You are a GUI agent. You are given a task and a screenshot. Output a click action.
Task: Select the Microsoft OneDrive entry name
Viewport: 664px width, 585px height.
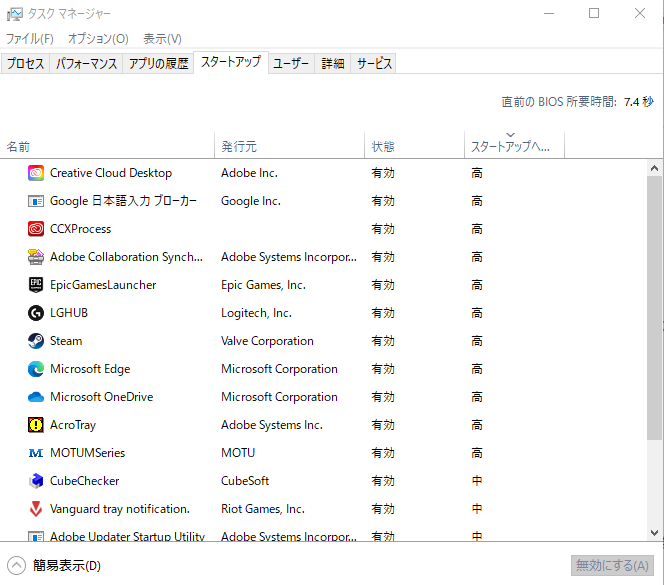[x=102, y=397]
